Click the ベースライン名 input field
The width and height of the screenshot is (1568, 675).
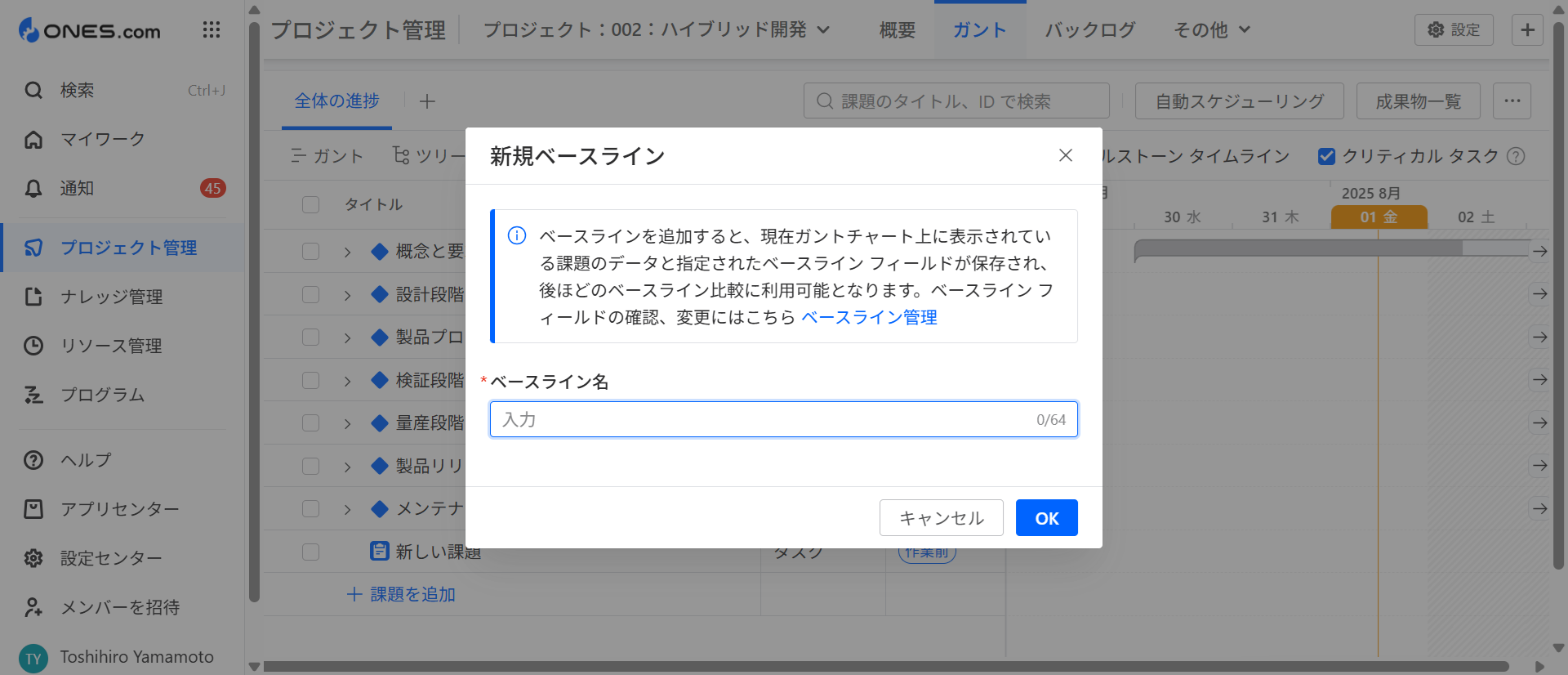[783, 419]
